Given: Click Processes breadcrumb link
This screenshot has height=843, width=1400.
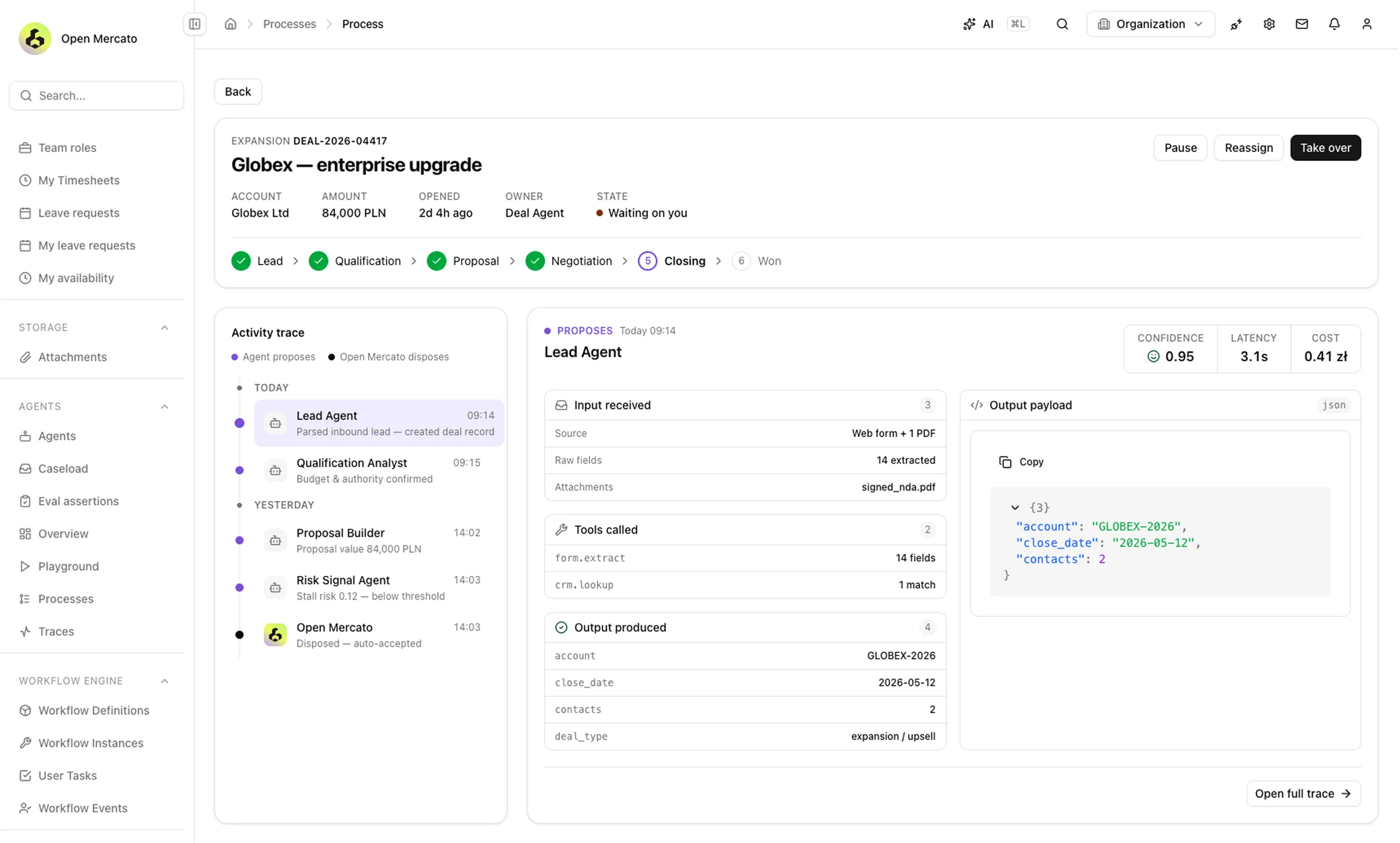Looking at the screenshot, I should 290,24.
